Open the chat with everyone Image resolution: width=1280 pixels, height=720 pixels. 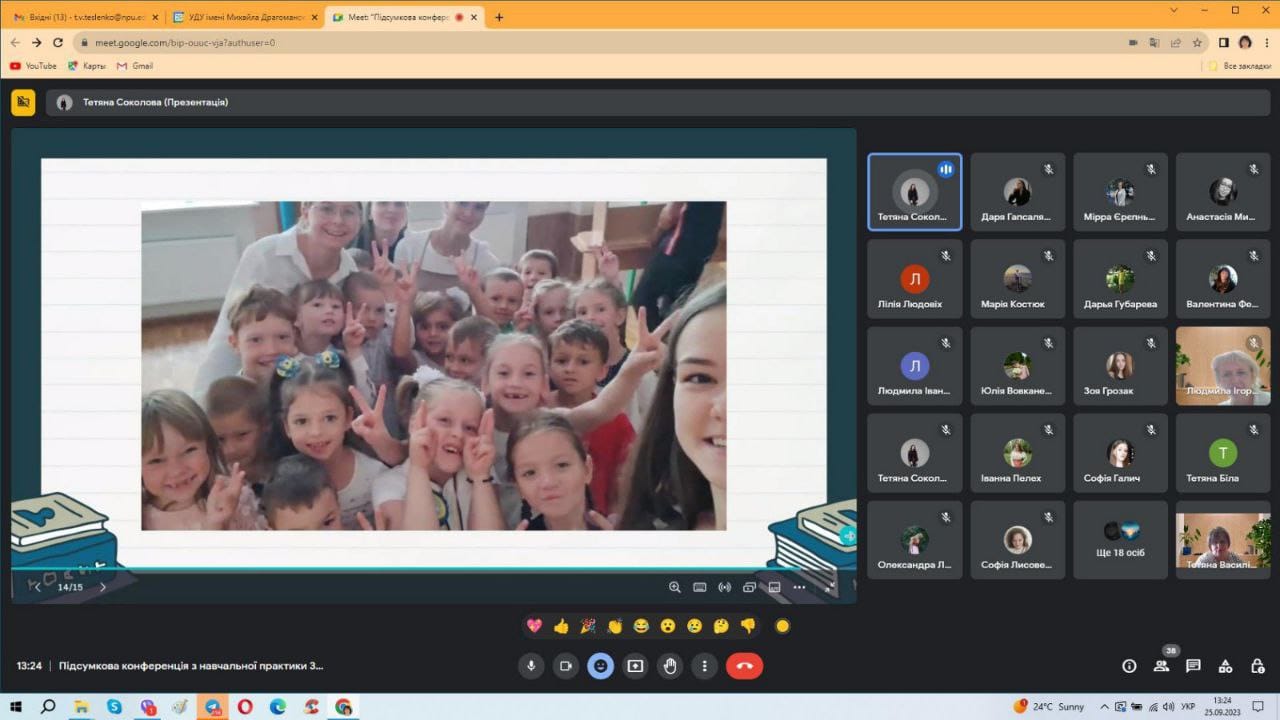click(x=1193, y=666)
